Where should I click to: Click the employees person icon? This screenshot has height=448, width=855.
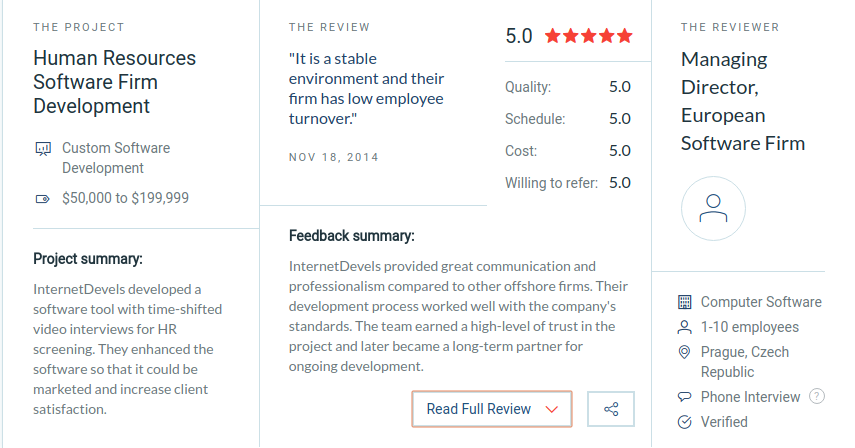pos(684,327)
